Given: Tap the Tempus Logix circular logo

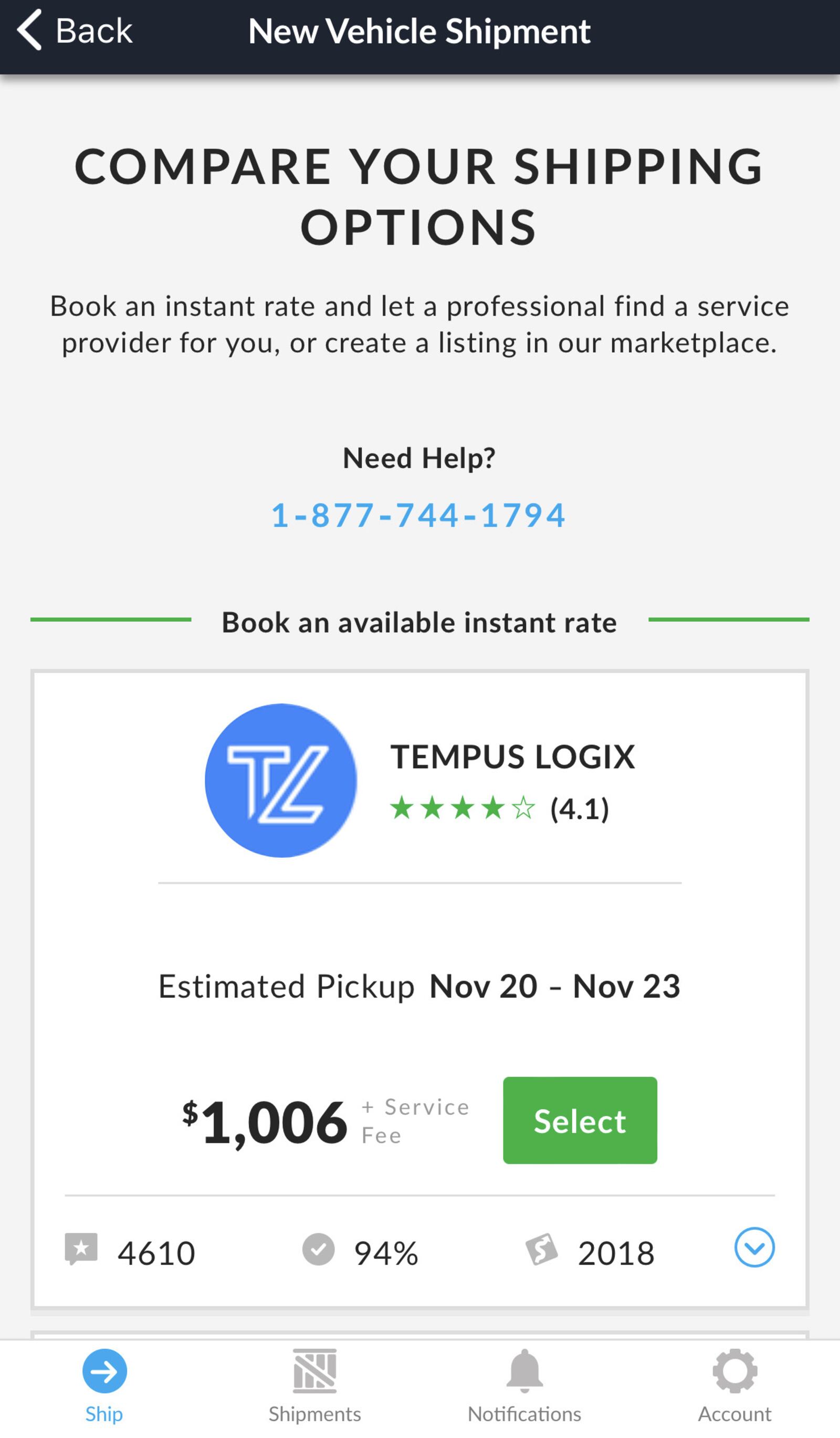Looking at the screenshot, I should pyautogui.click(x=281, y=780).
